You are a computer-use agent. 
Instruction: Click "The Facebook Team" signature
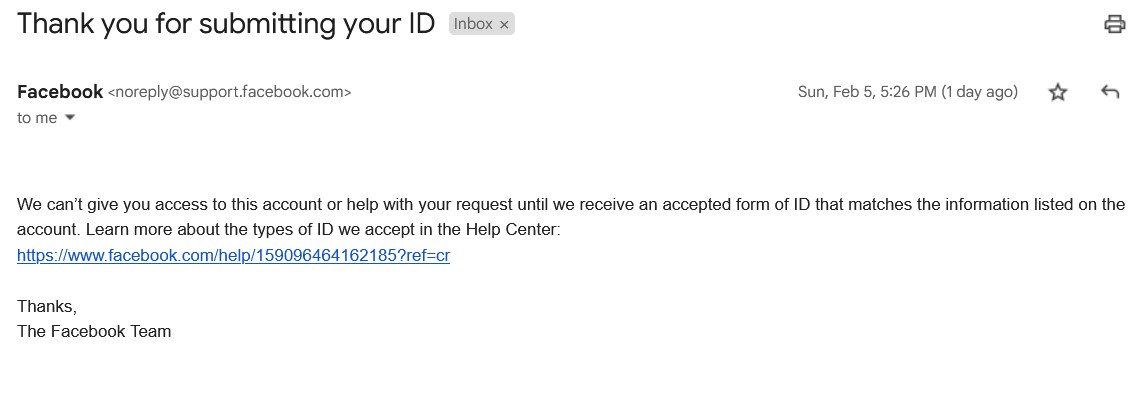coord(94,331)
